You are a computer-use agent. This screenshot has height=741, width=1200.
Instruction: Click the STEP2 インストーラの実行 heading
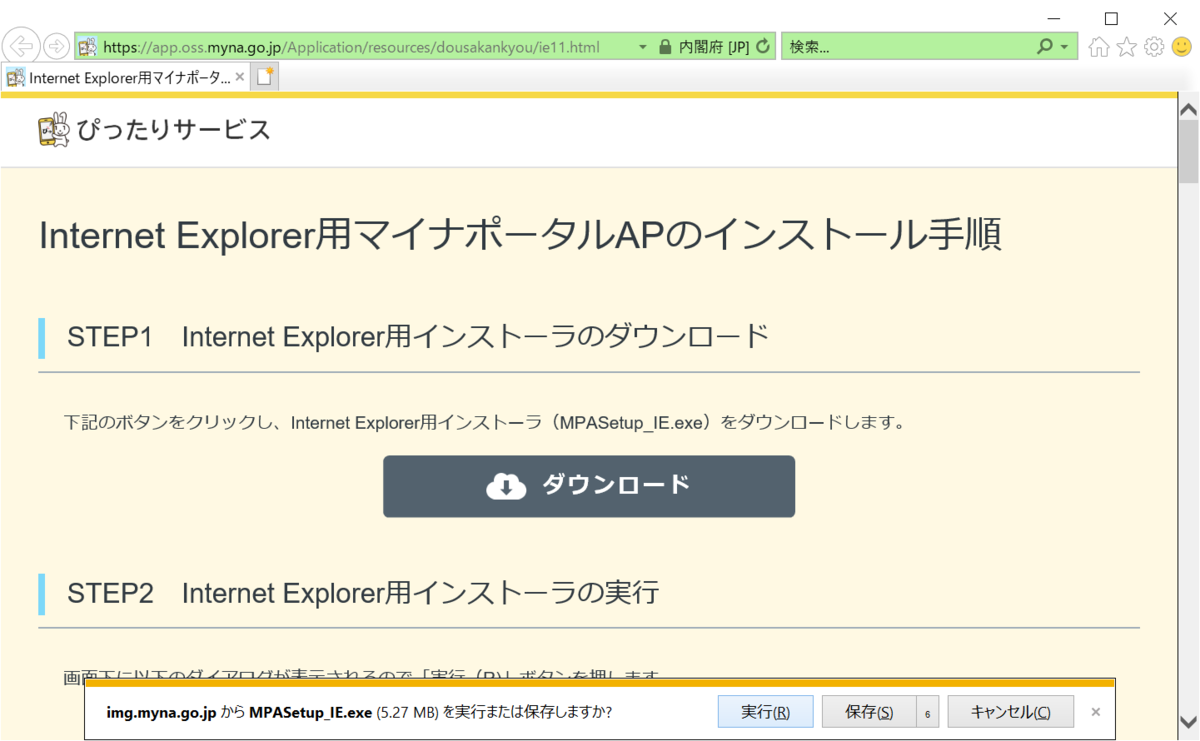363,593
